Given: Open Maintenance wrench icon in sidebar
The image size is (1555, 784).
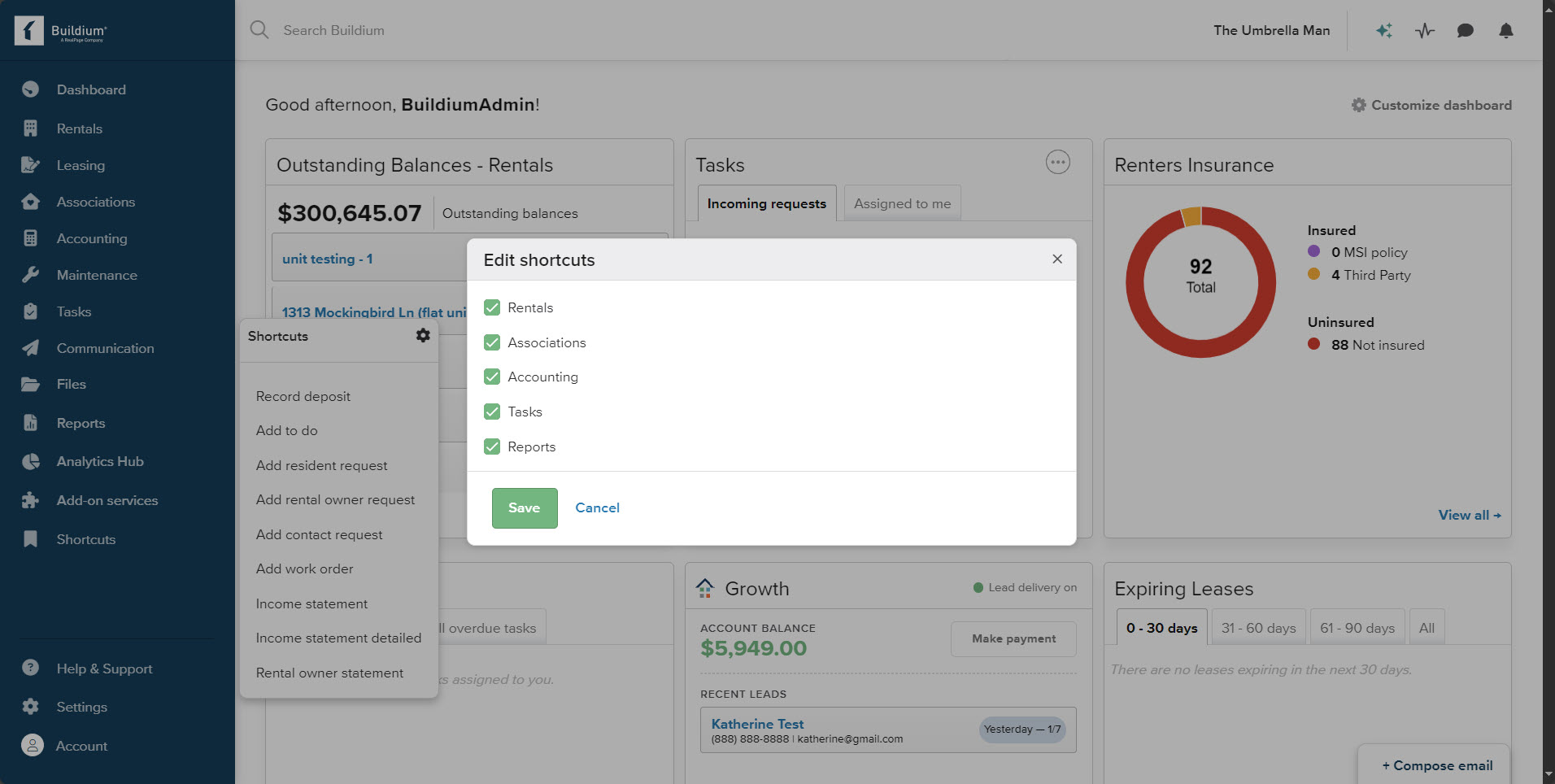Looking at the screenshot, I should (31, 275).
